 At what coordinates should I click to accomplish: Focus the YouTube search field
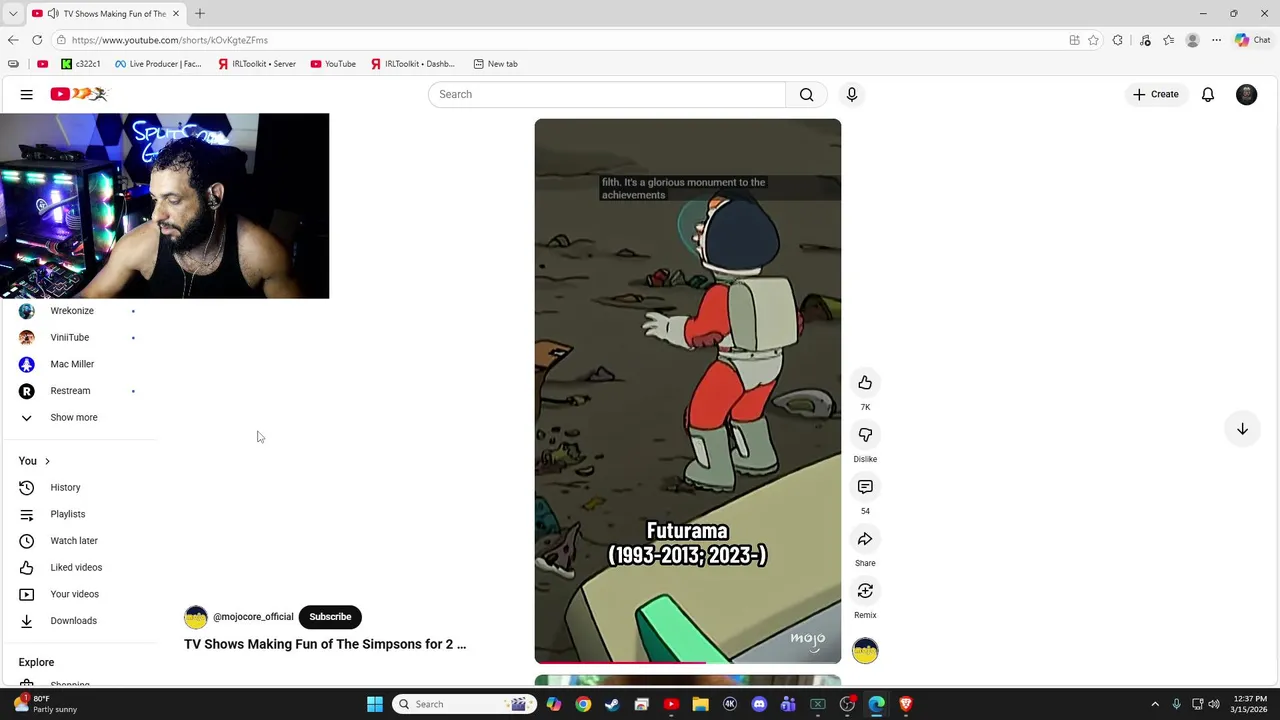click(607, 94)
